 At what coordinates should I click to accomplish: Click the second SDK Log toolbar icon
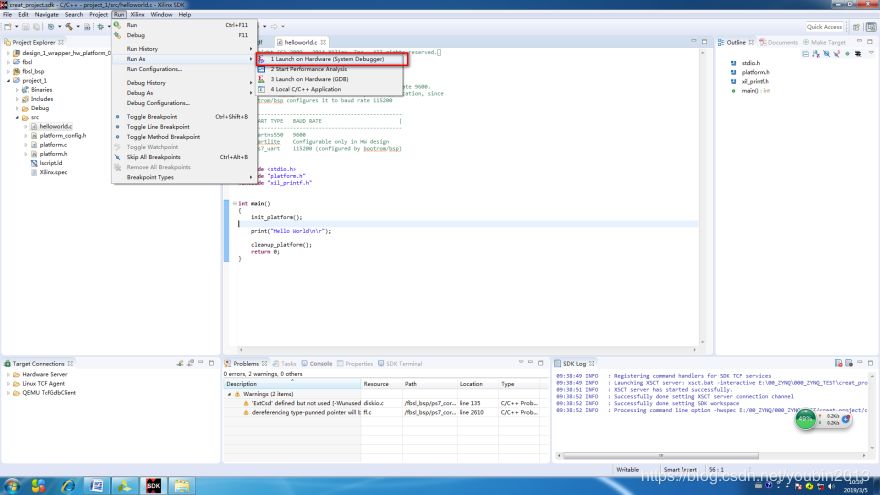pos(849,364)
